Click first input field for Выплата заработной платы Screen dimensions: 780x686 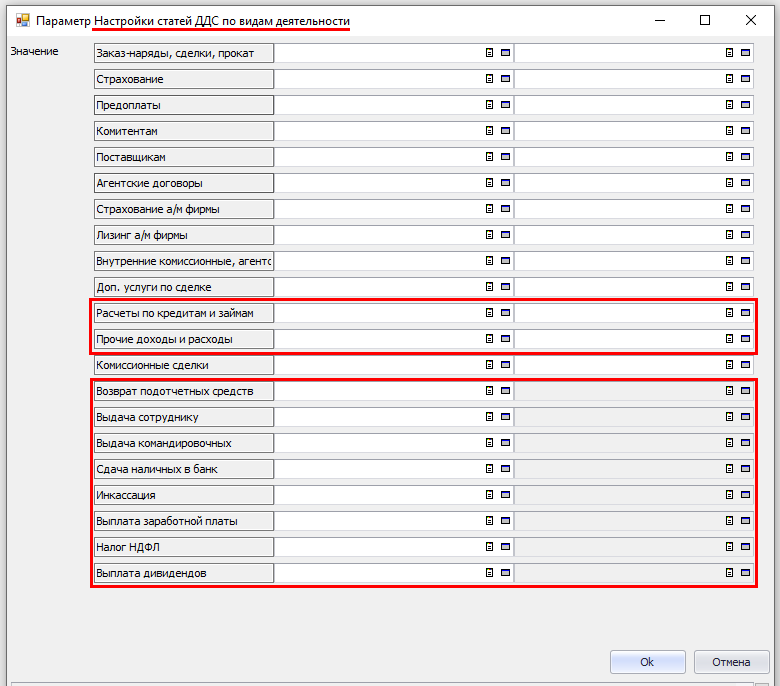[x=378, y=521]
